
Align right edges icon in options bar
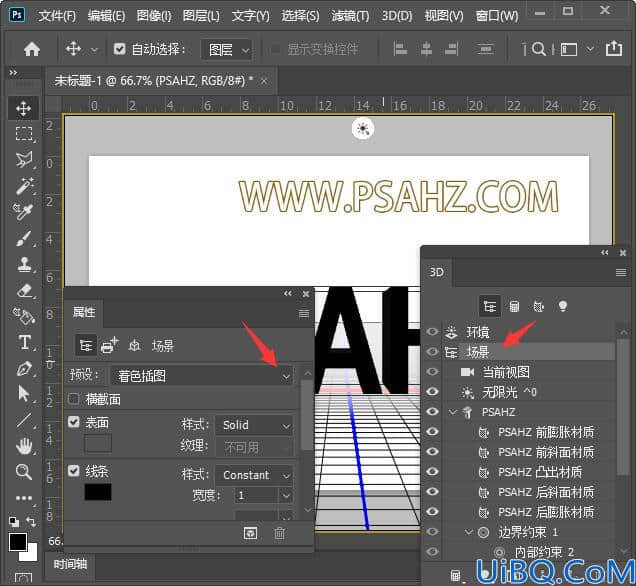click(451, 49)
